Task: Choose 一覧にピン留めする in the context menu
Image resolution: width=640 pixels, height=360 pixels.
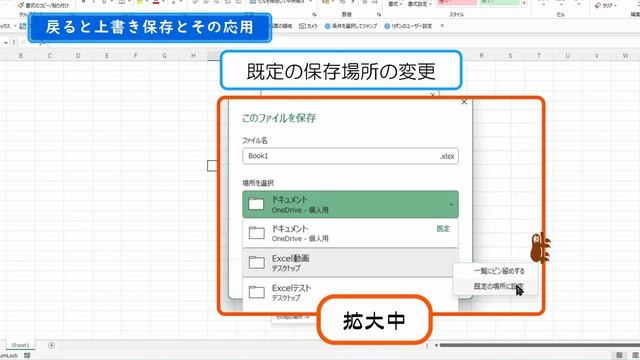Action: 499,271
